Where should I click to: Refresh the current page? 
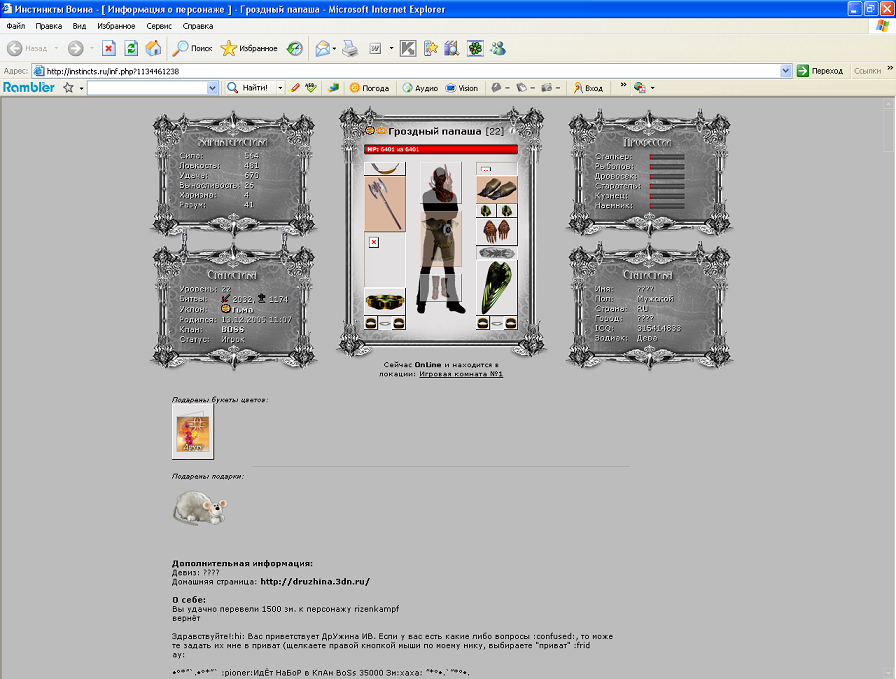click(131, 49)
